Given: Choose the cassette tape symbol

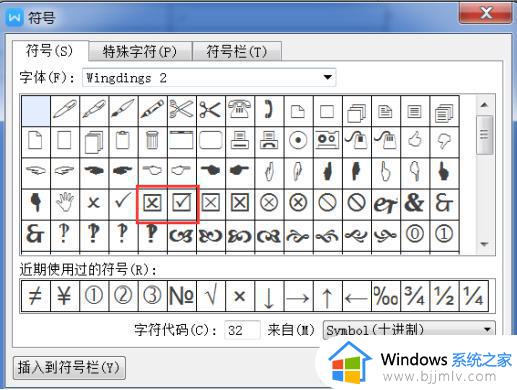Looking at the screenshot, I should 327,141.
